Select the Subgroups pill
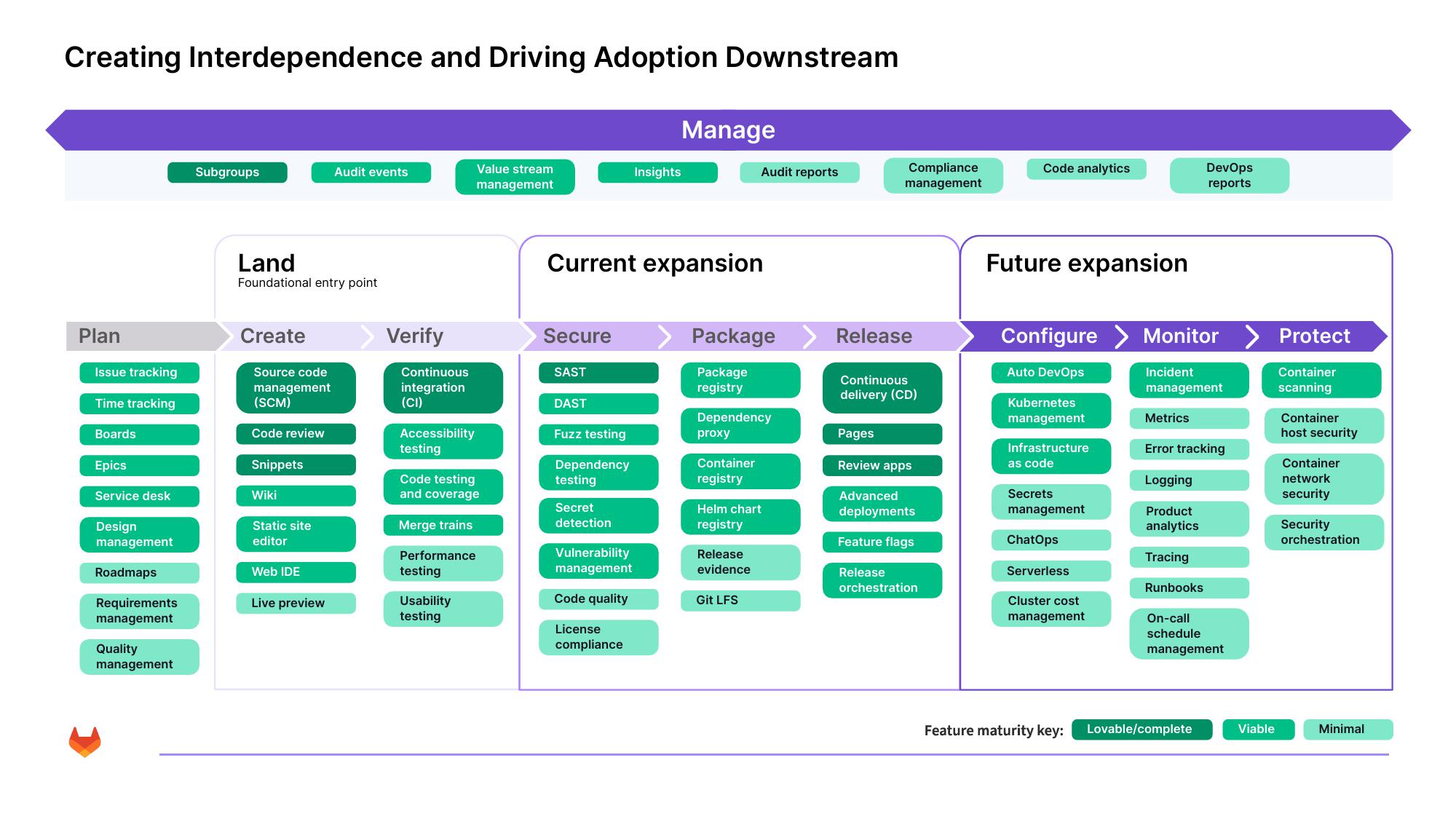This screenshot has height=819, width=1456. point(227,173)
